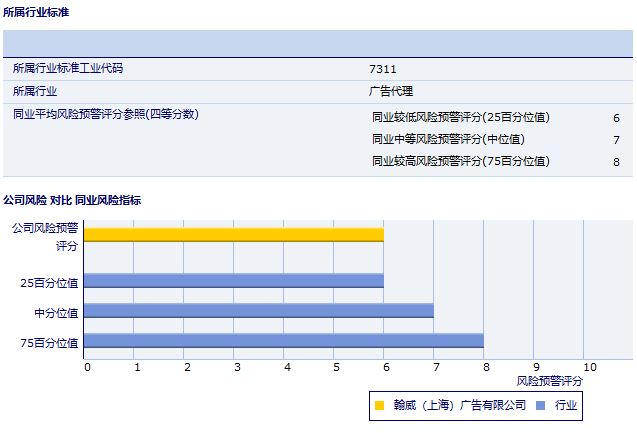
Task: Select the blue 25百分位值 bar
Action: 234,281
